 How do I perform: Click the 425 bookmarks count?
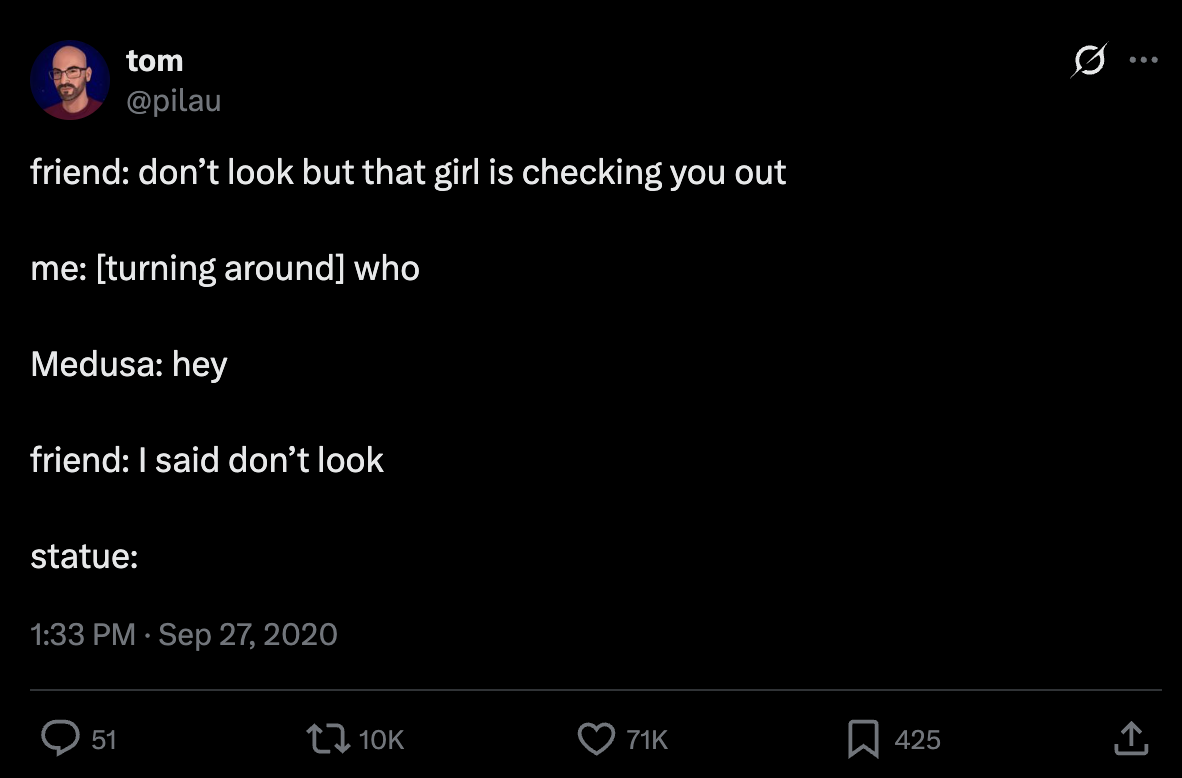pyautogui.click(x=917, y=740)
